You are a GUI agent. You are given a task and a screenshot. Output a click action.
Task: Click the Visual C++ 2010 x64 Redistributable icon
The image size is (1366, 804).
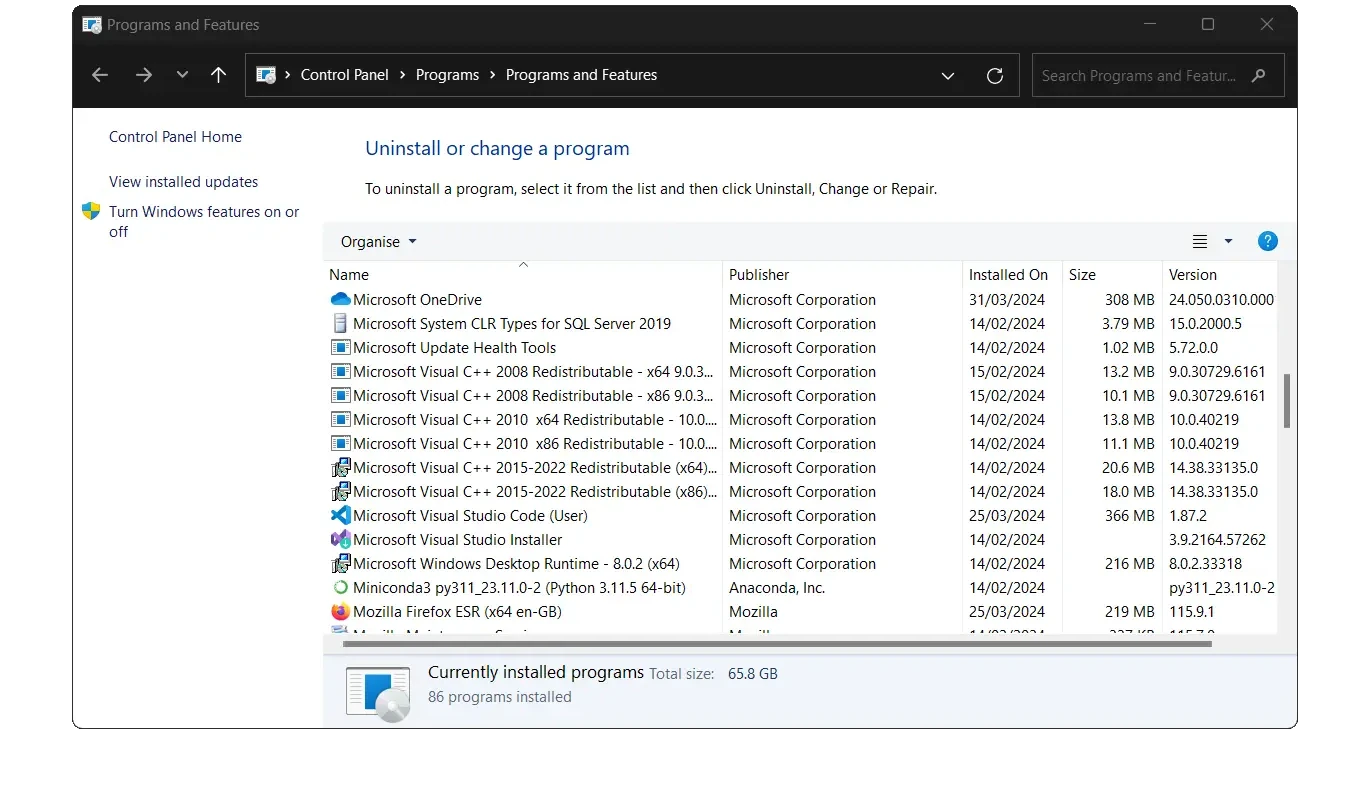click(x=340, y=419)
